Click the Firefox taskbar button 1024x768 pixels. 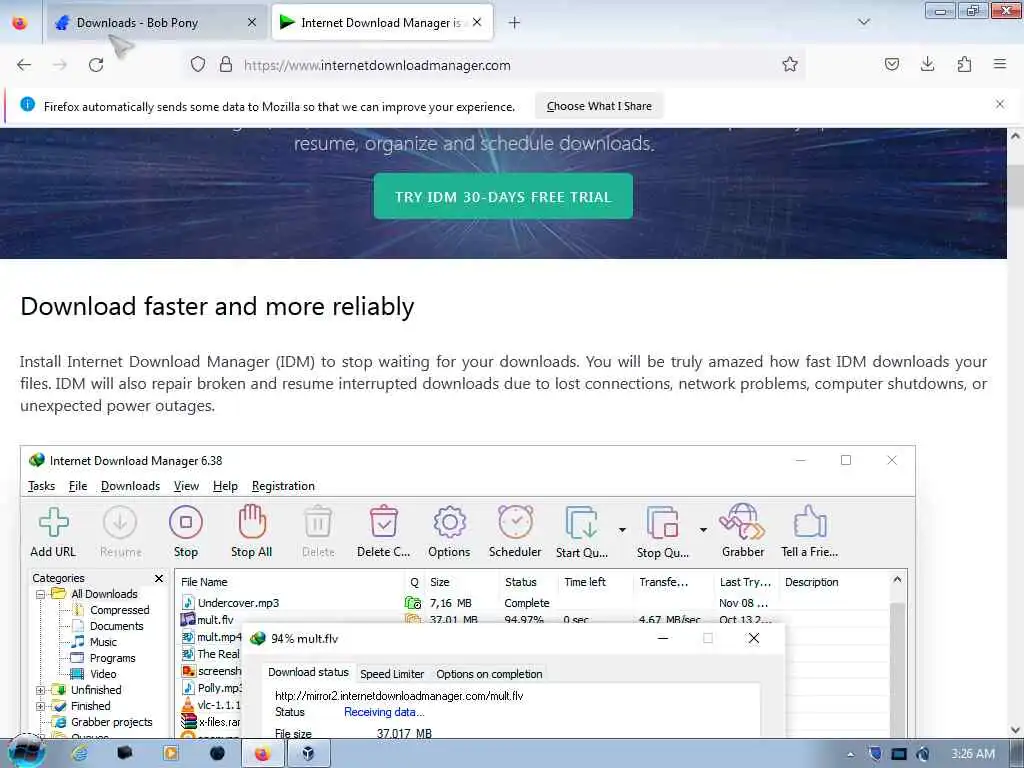click(263, 754)
